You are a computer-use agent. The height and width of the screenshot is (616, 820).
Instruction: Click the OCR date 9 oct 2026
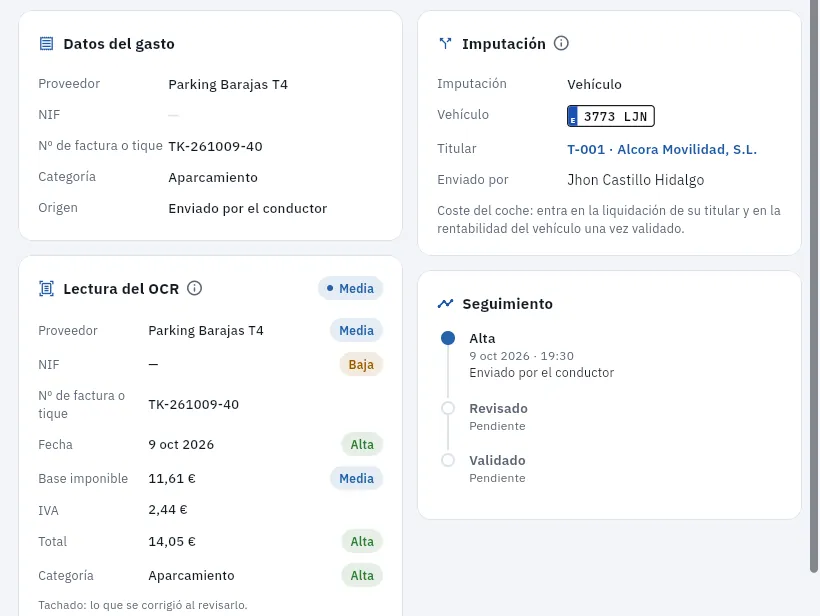[181, 444]
